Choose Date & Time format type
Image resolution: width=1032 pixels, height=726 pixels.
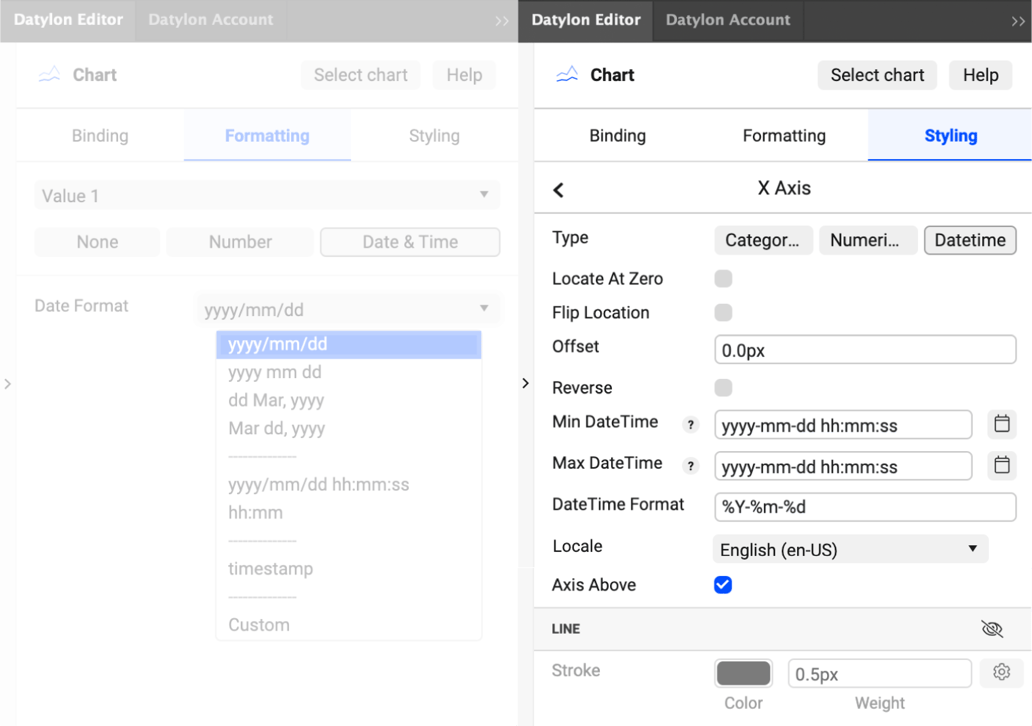coord(410,242)
